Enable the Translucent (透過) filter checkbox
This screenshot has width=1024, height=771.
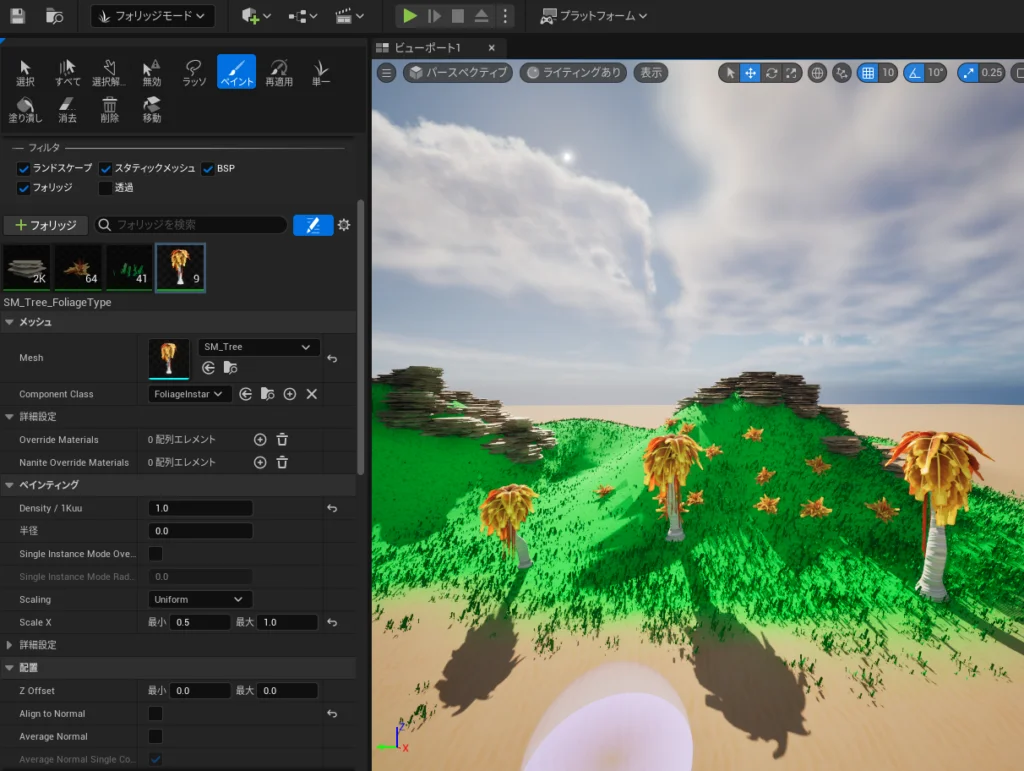tap(106, 187)
